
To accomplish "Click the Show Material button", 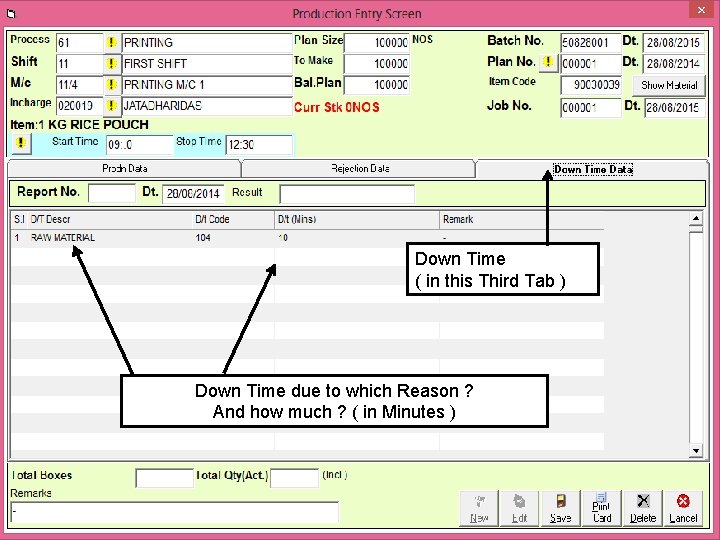I will pos(669,85).
